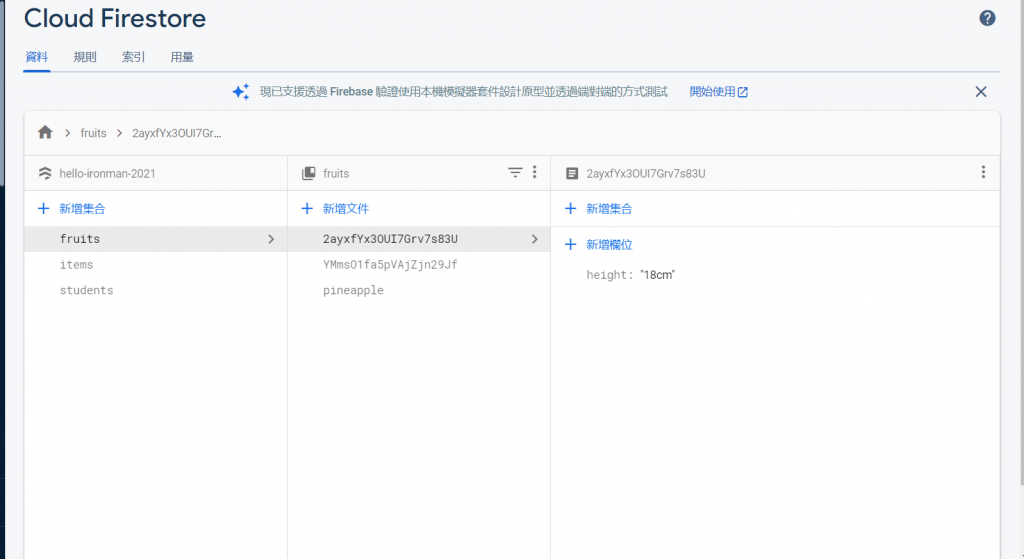Click the hello-ironman-2021 database icon

point(44,173)
